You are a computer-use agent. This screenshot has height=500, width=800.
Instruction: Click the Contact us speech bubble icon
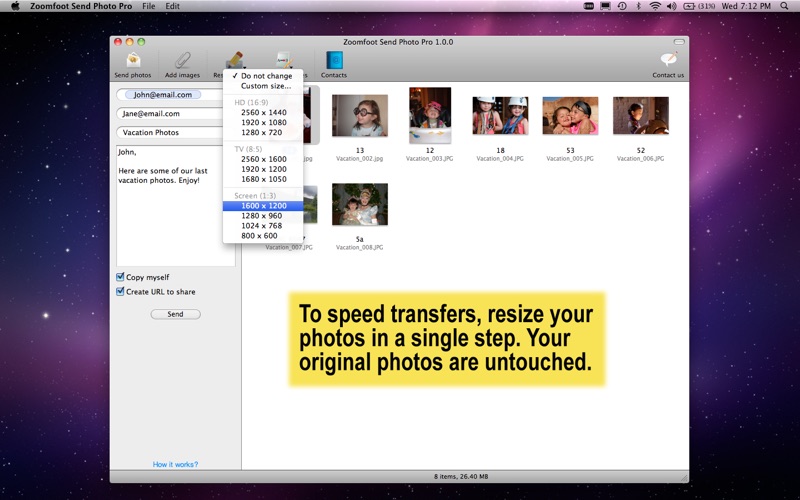tap(668, 59)
